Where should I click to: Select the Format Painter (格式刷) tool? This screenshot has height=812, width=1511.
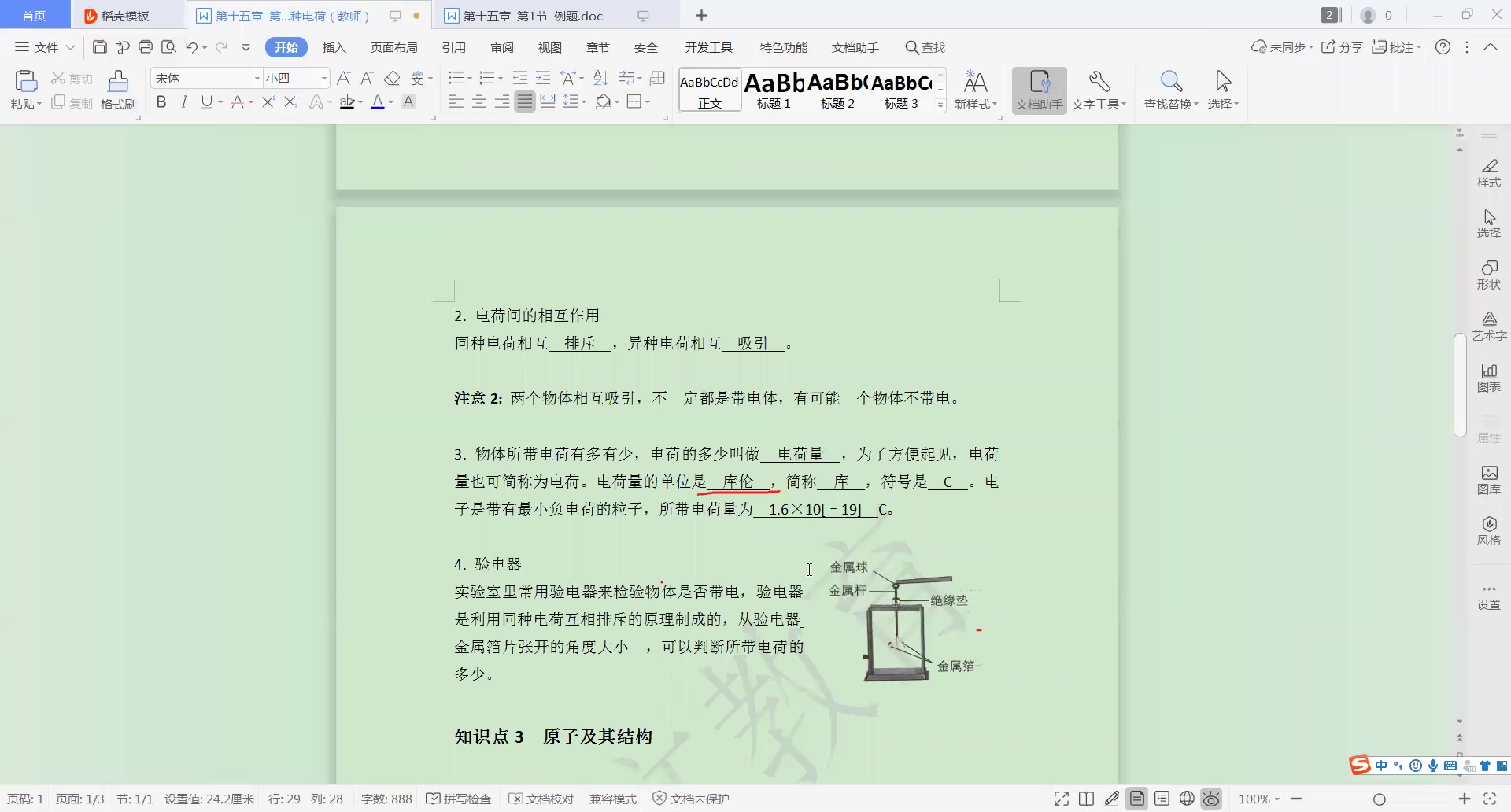[x=118, y=90]
